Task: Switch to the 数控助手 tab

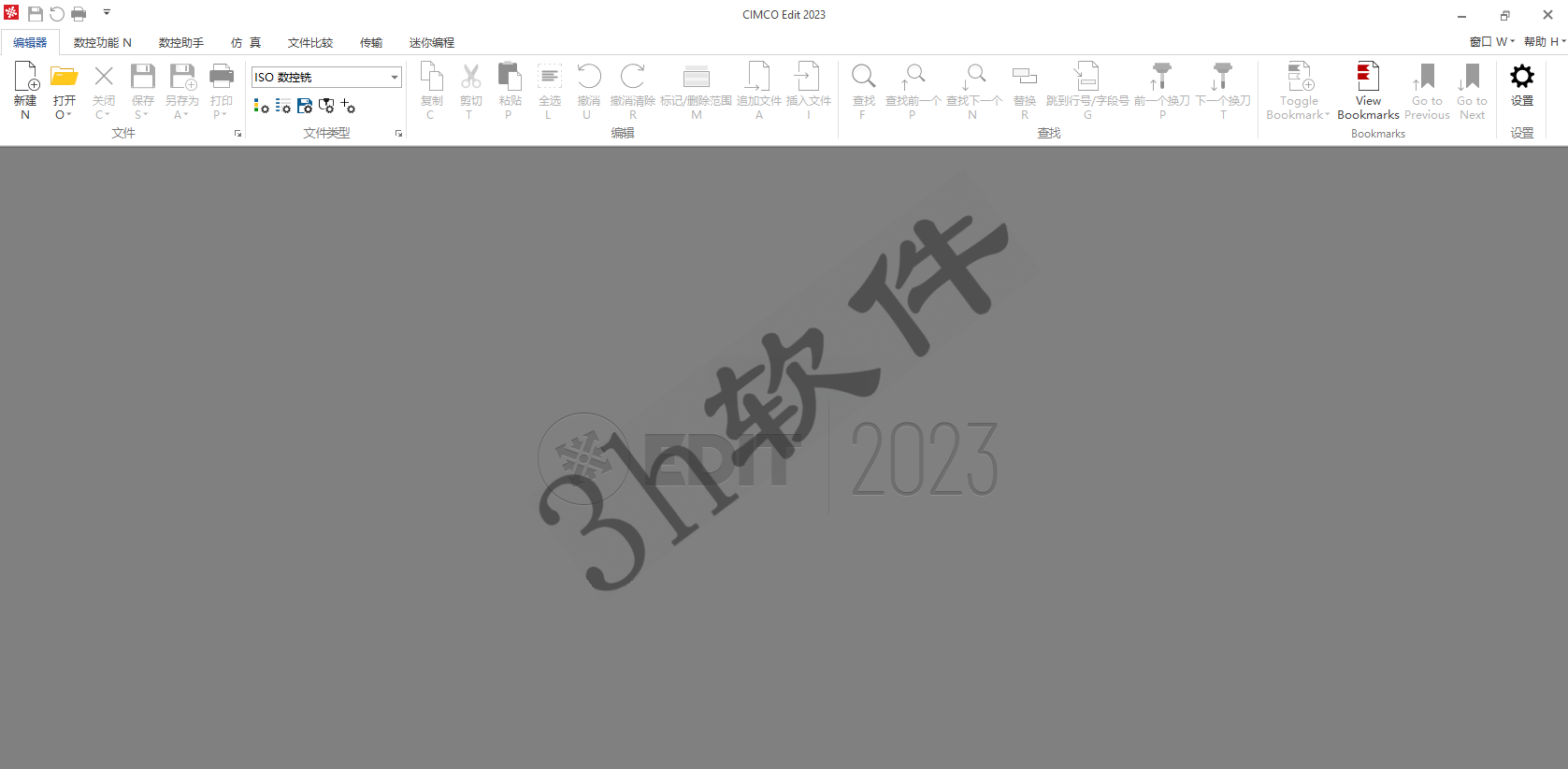Action: point(181,42)
